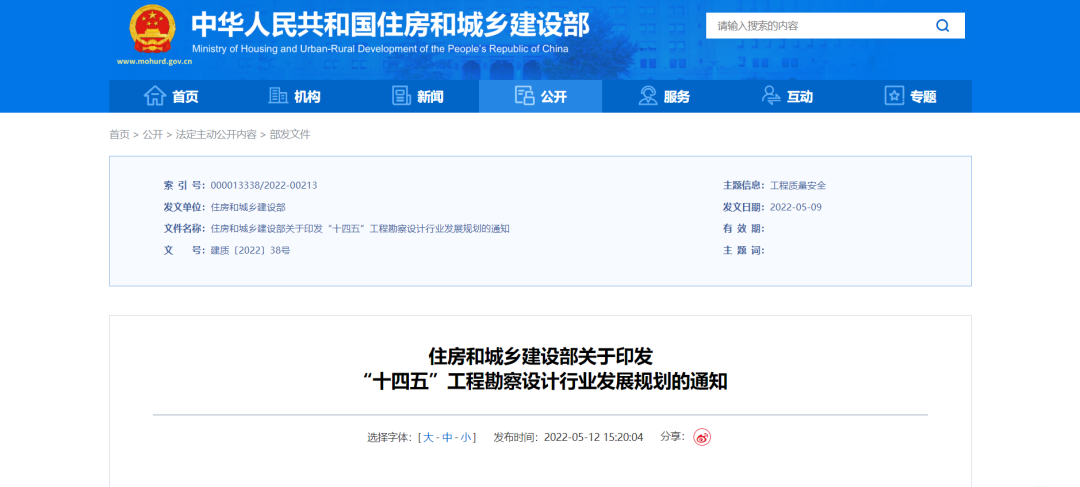Click the building icon for 机构
The image size is (1080, 487).
click(x=279, y=96)
